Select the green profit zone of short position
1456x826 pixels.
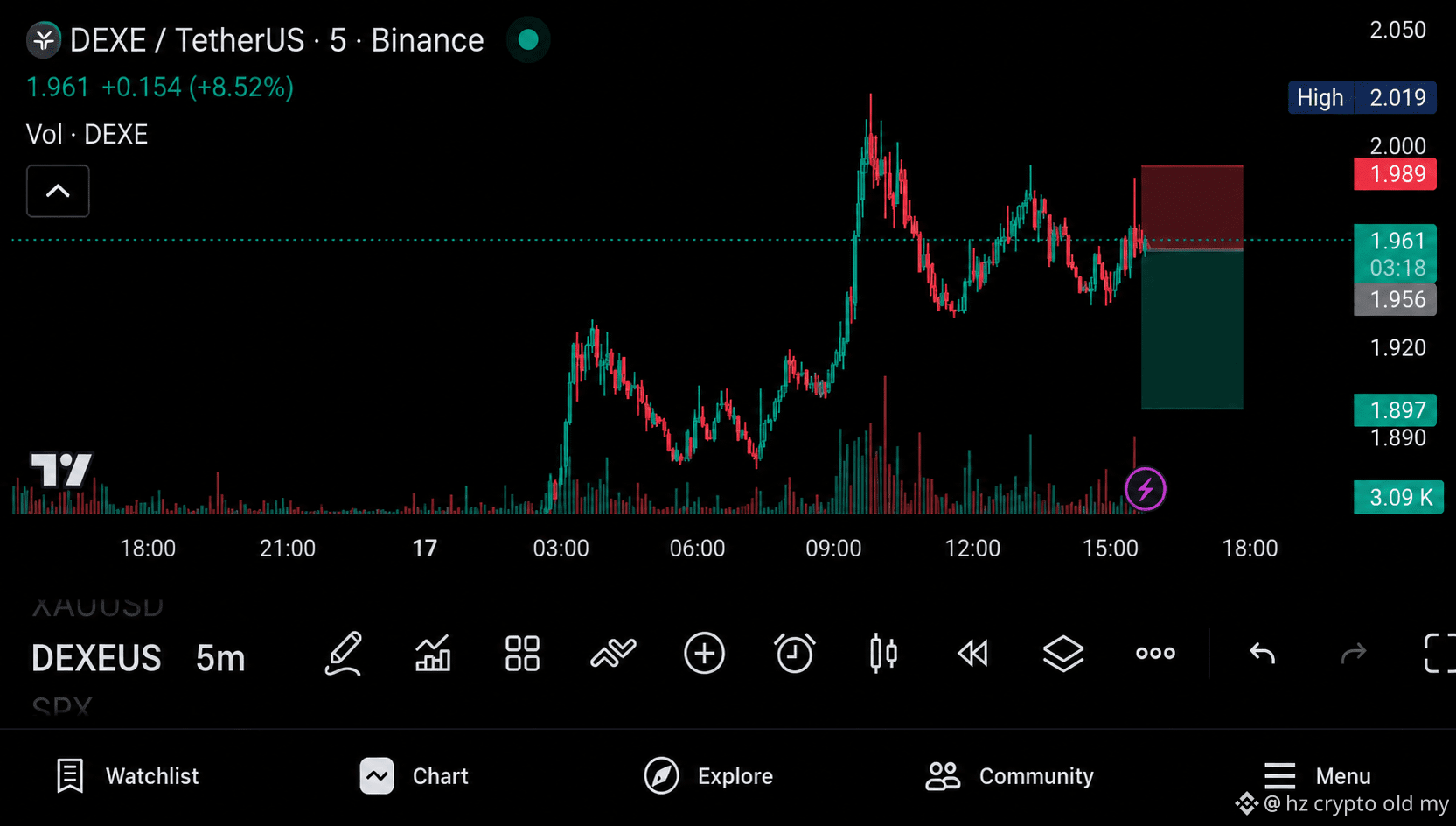click(x=1192, y=330)
